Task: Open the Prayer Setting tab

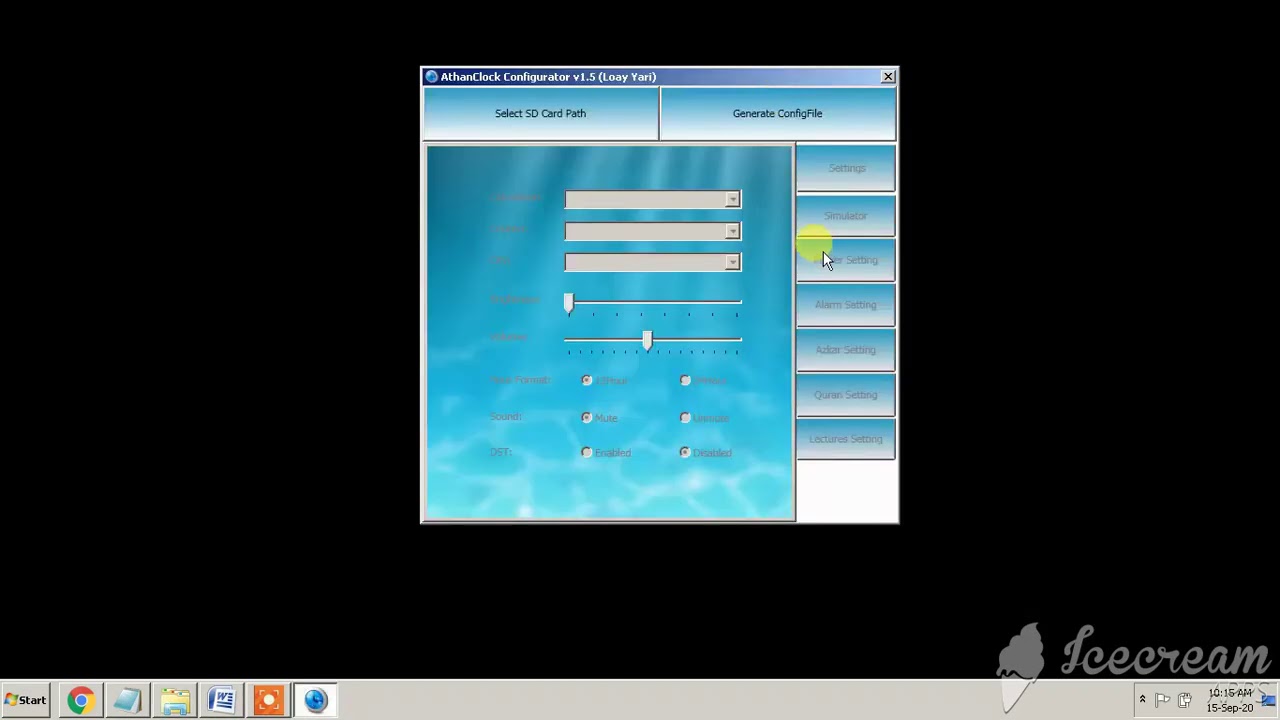Action: coord(846,260)
